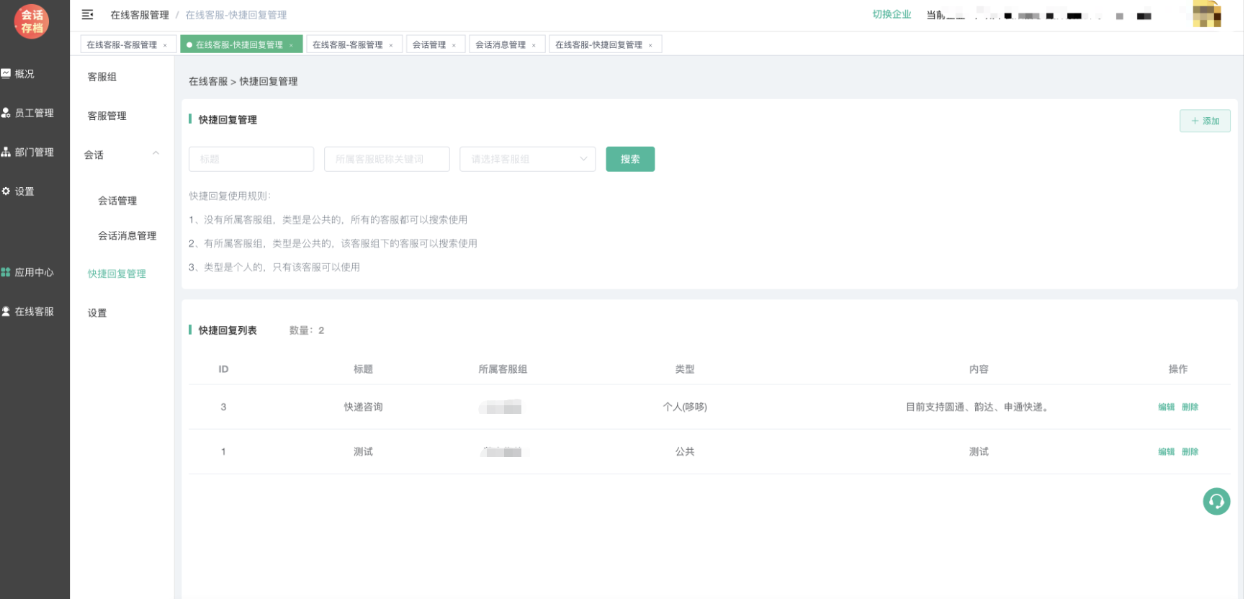Click the 标题 search input field
Screen dimensions: 1244x599
[251, 159]
